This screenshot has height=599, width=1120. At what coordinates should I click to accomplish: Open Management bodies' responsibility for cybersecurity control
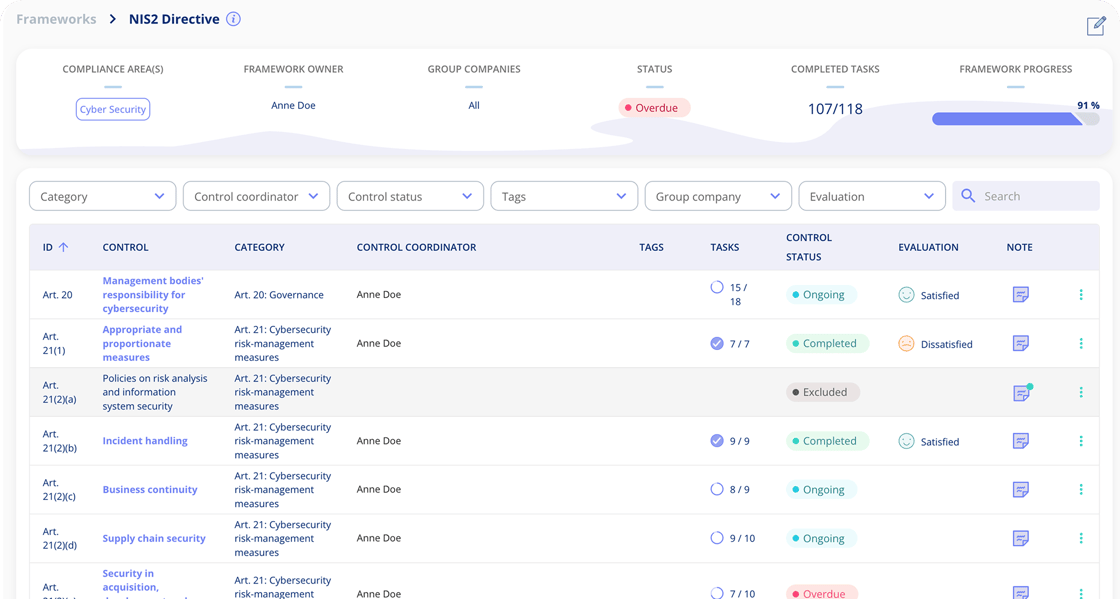tap(153, 295)
